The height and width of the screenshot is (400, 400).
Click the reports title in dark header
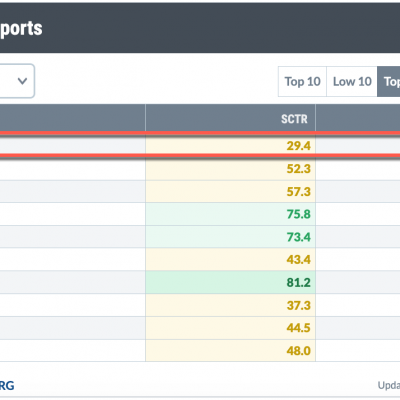point(21,28)
